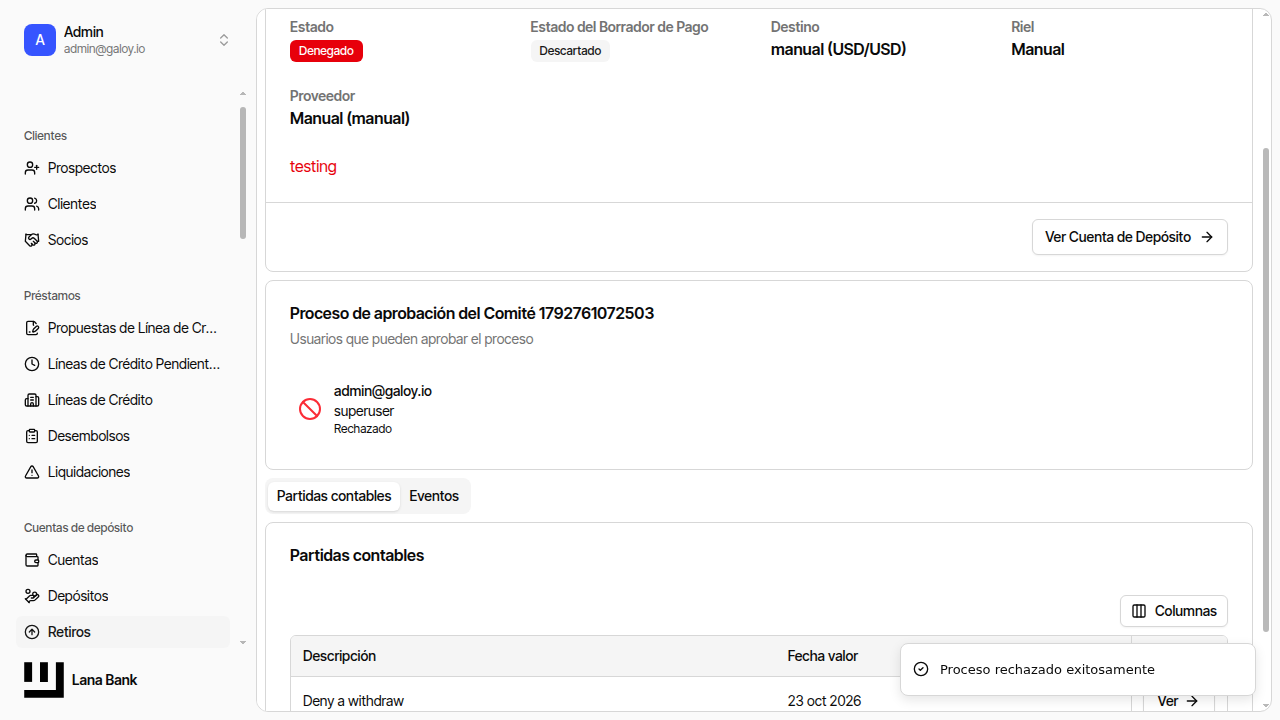Click Ver for the Deny a withdraw row
This screenshot has width=1280, height=720.
1178,701
